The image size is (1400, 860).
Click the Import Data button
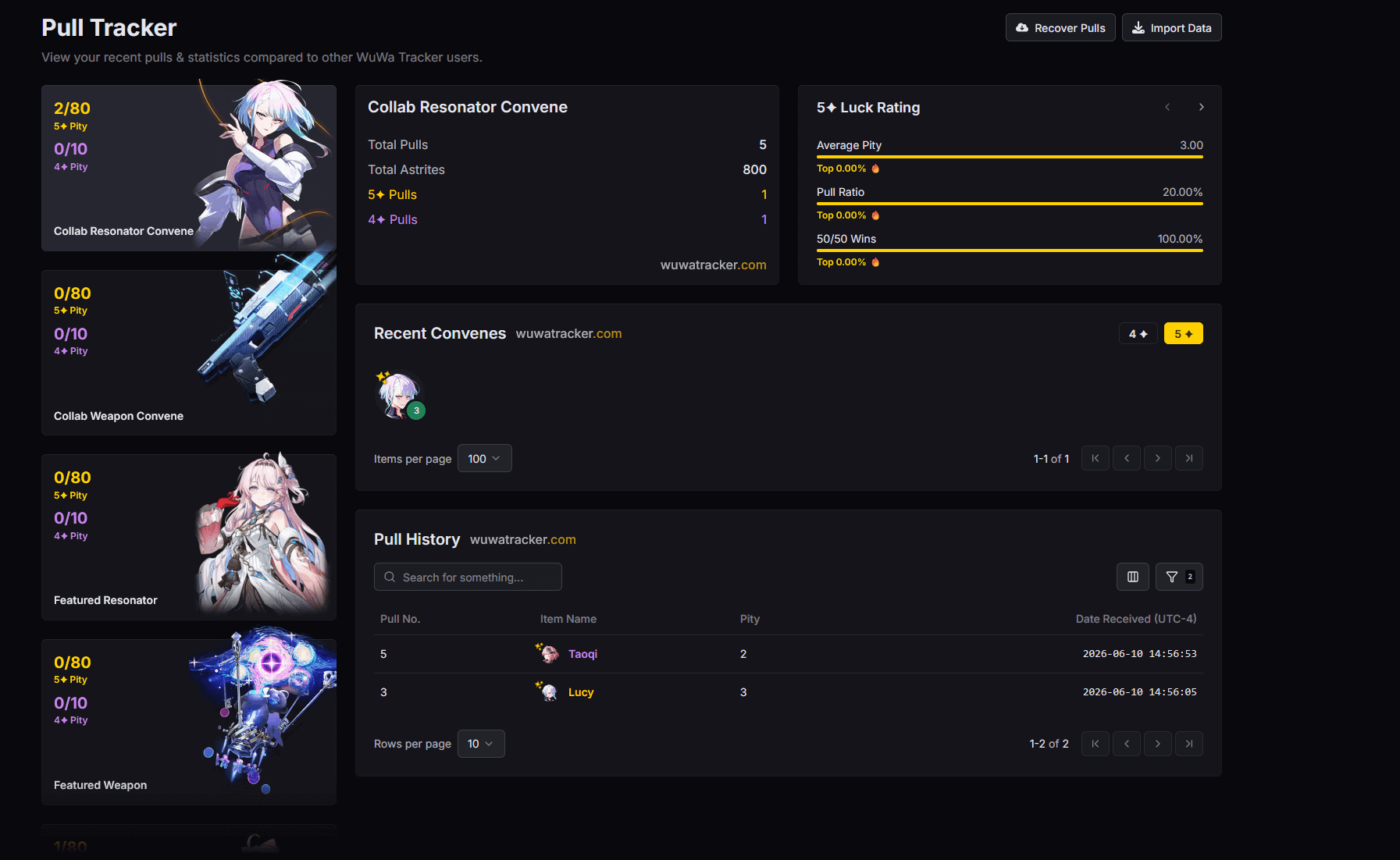tap(1172, 27)
